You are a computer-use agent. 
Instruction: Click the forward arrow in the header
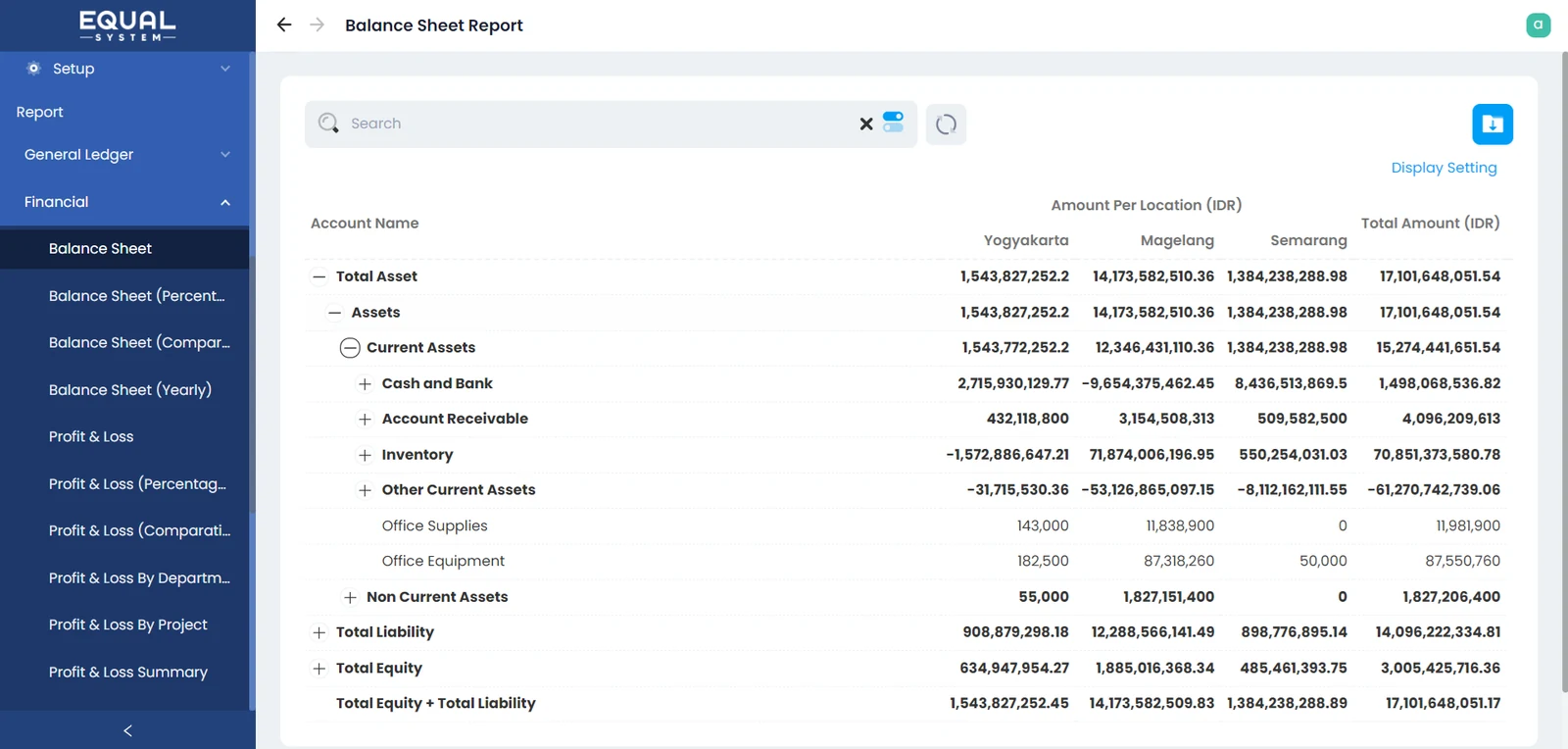[317, 25]
